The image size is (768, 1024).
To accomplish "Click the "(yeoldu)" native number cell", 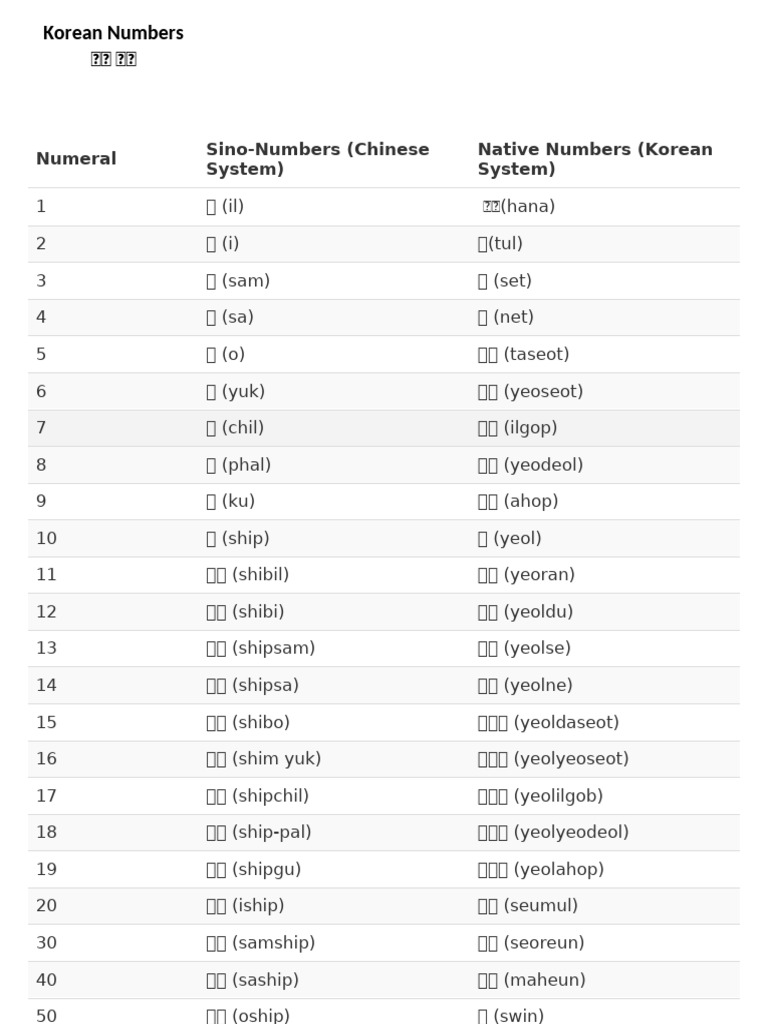I will tap(525, 611).
